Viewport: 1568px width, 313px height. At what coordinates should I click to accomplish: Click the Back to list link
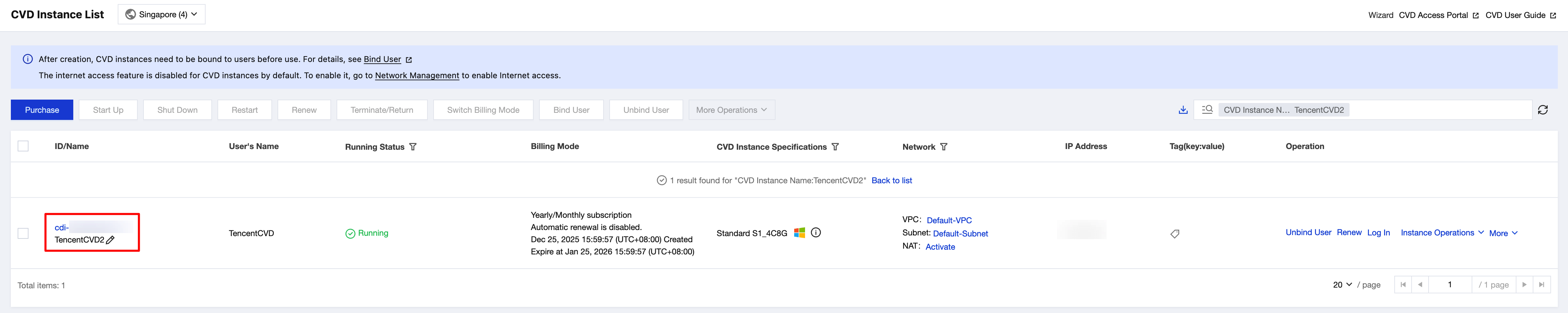[x=891, y=181]
